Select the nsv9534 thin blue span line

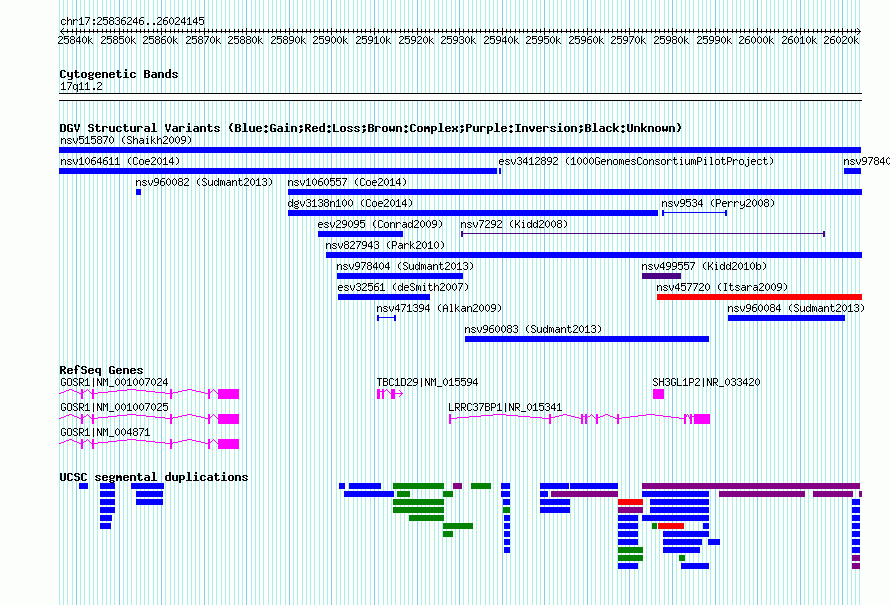[x=695, y=213]
